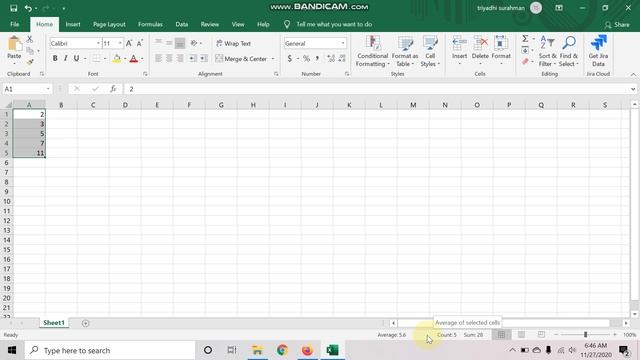Toggle Underline formatting
640x360 pixels.
tap(76, 59)
